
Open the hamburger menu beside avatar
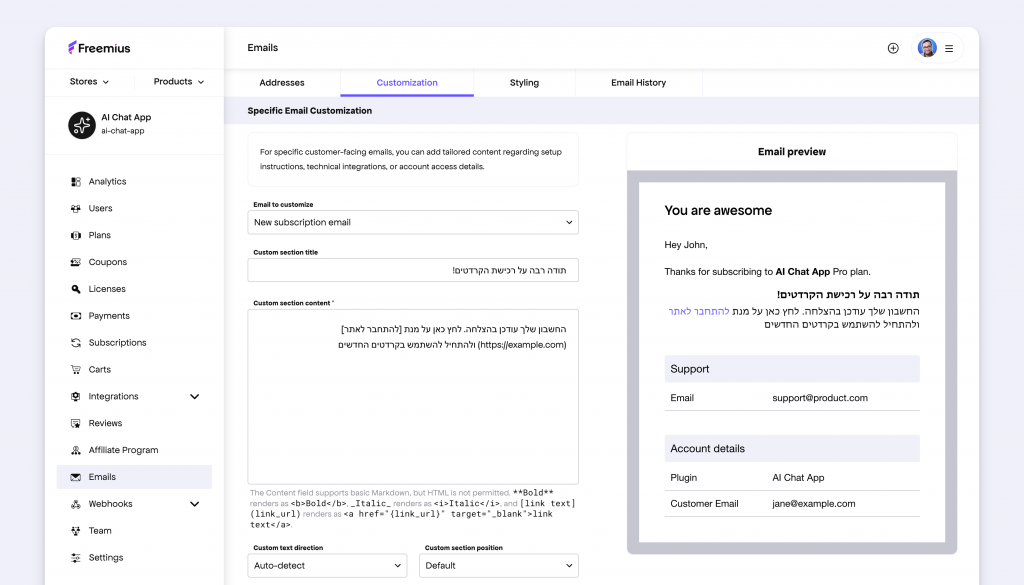949,48
